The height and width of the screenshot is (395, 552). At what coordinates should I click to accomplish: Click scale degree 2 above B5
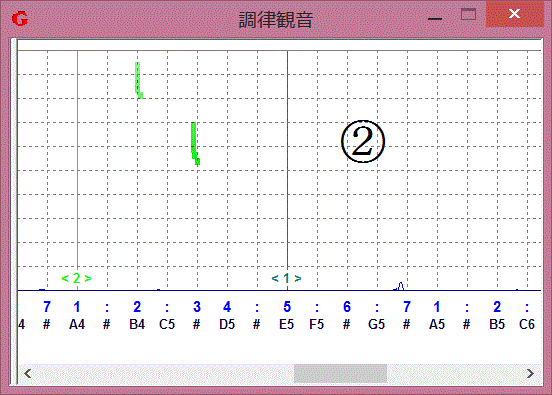tap(497, 307)
